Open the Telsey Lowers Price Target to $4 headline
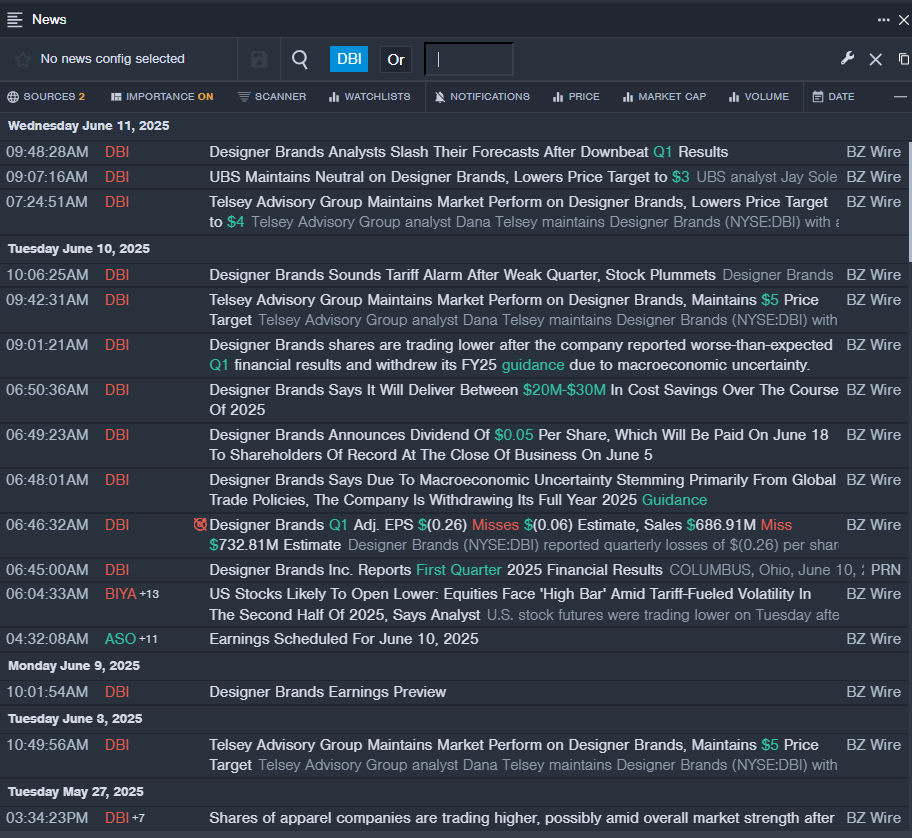 518,212
